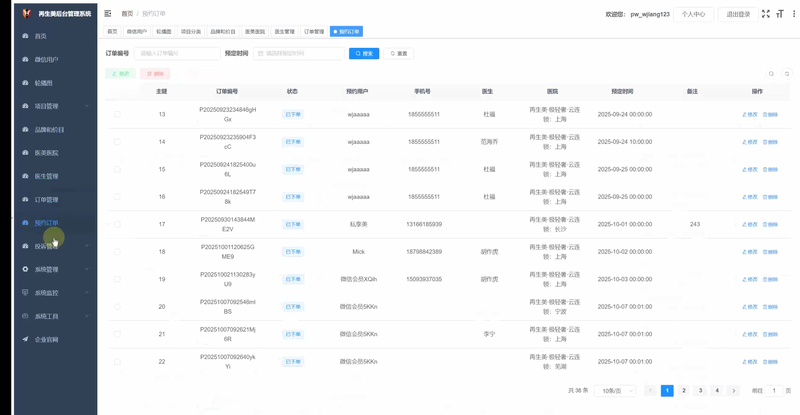Click the 订单编号 input field

(172, 53)
